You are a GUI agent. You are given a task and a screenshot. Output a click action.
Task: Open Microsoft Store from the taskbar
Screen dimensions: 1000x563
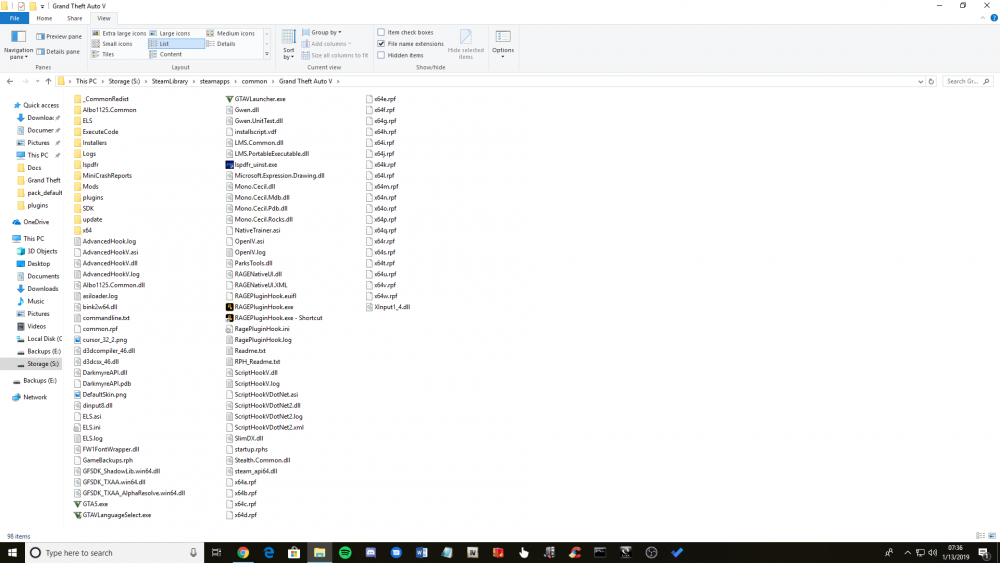tap(294, 553)
